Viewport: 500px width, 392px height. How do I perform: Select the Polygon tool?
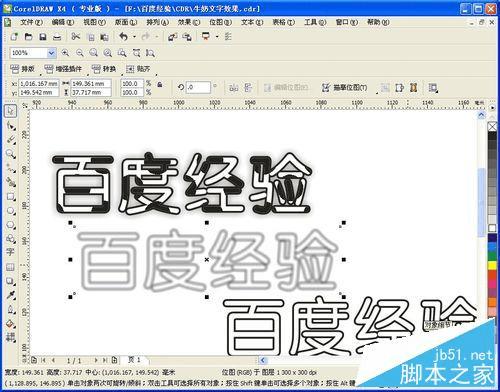pyautogui.click(x=11, y=225)
